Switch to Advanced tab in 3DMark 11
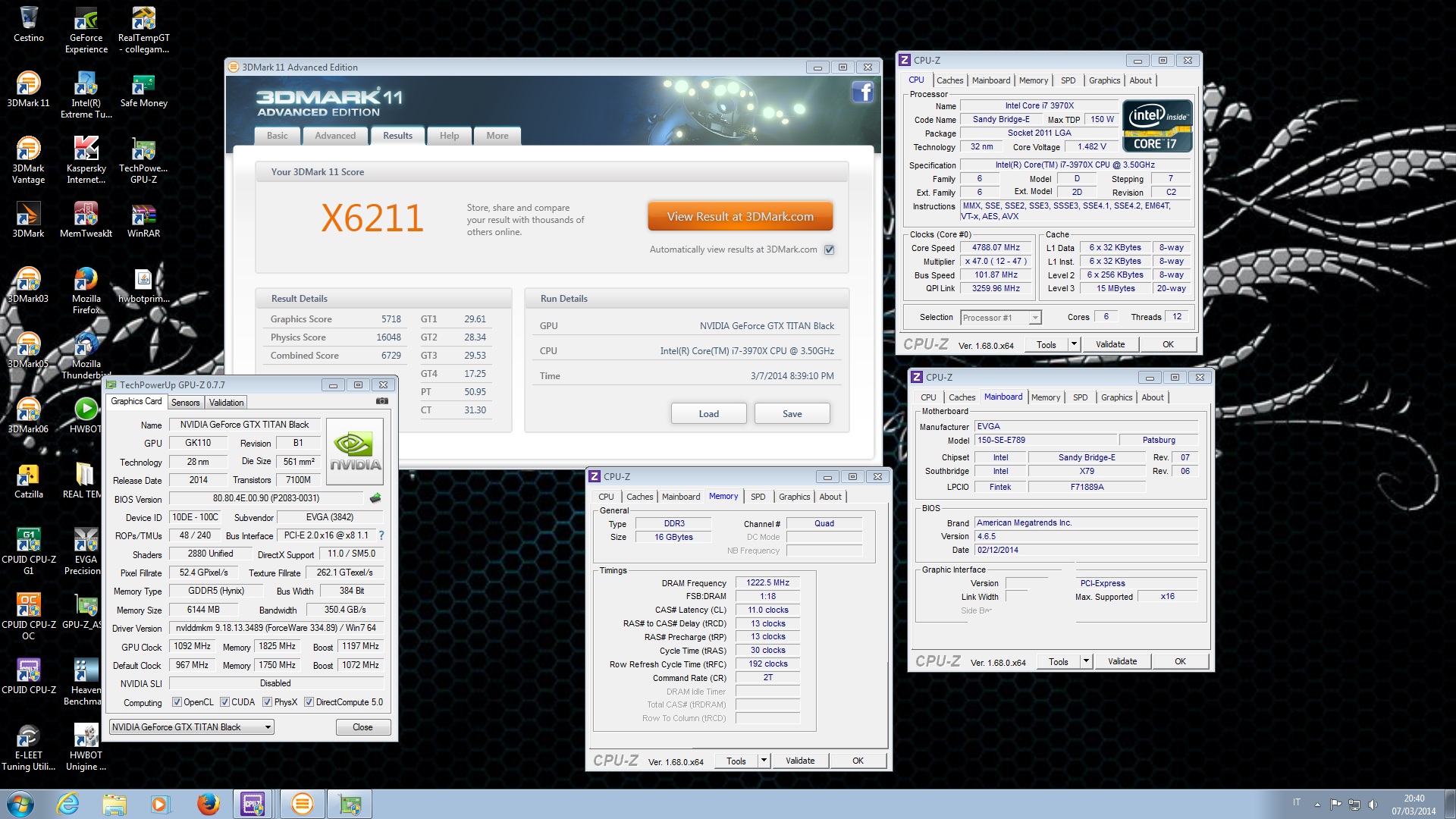Screen dimensions: 1456x819 click(x=335, y=136)
